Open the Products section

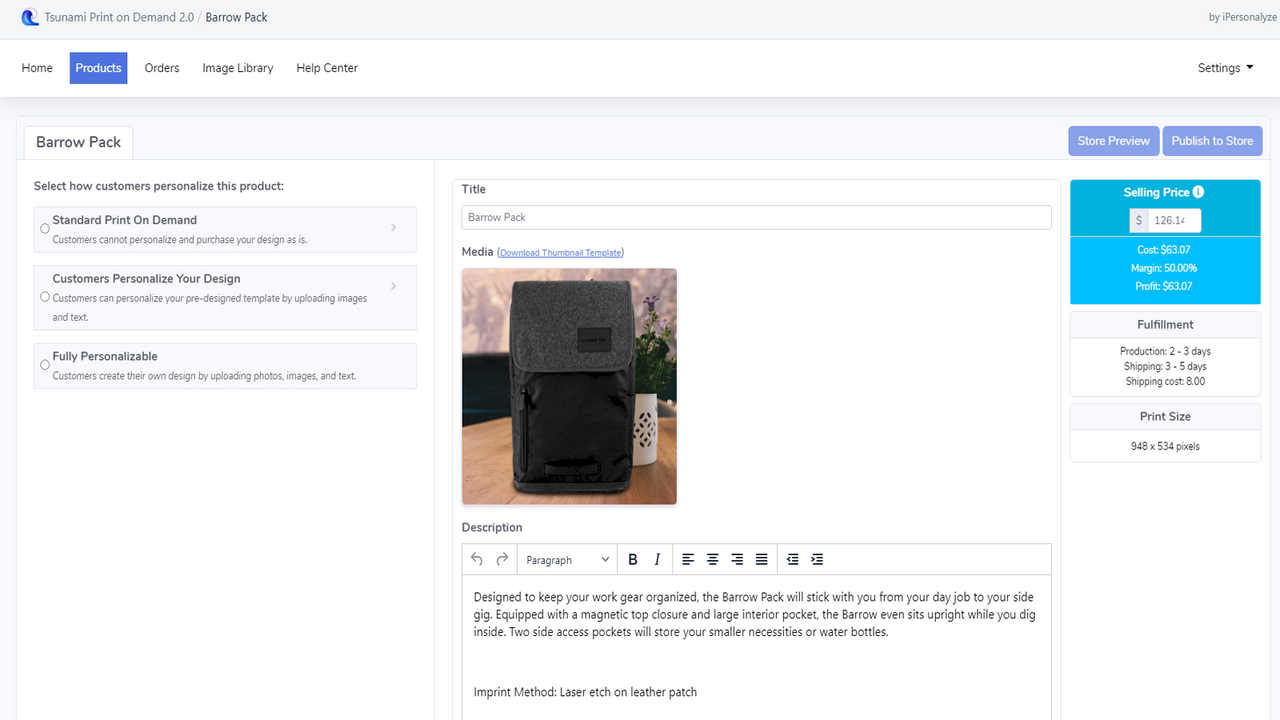pyautogui.click(x=98, y=68)
